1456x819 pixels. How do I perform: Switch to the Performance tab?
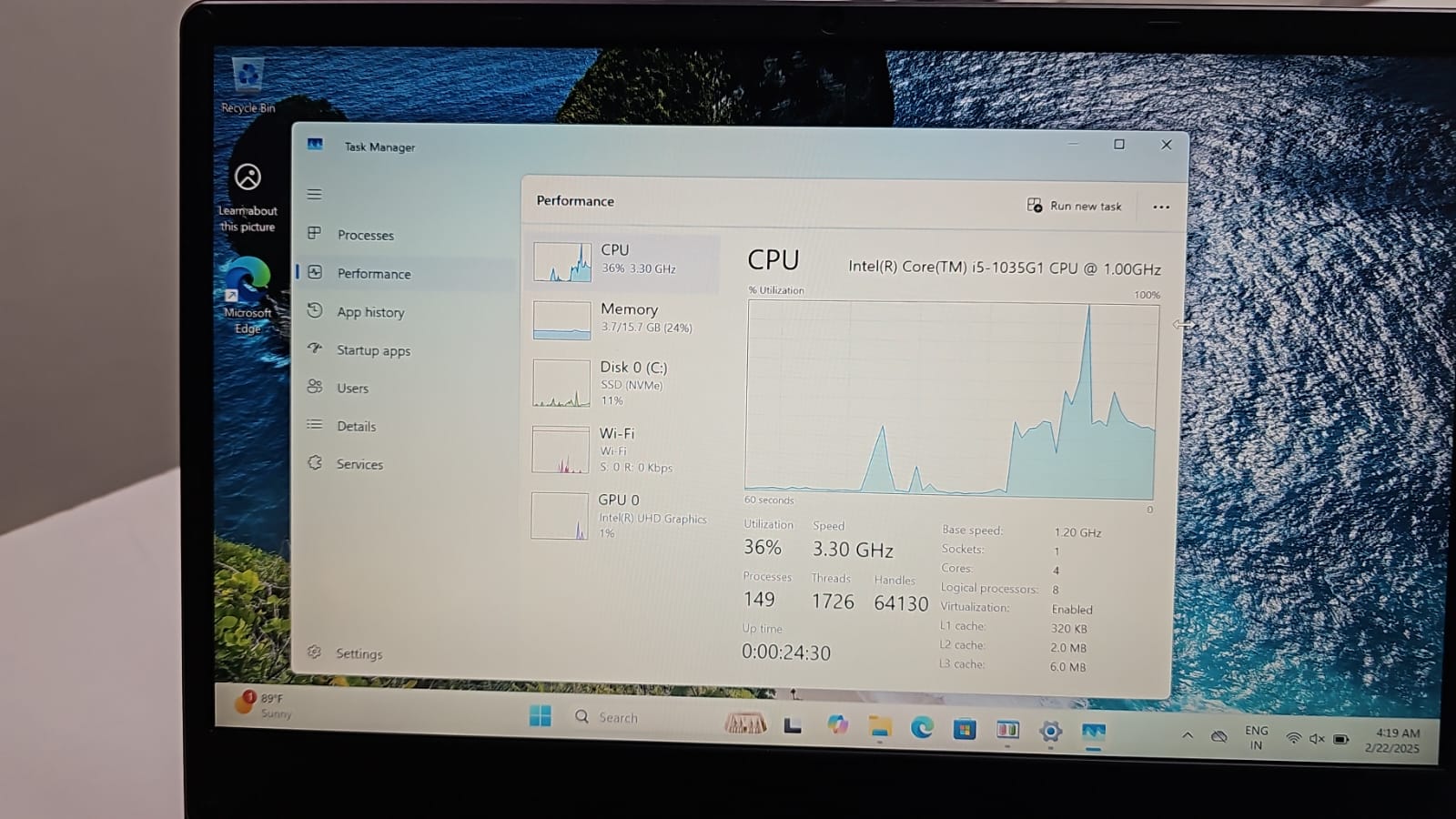pyautogui.click(x=373, y=274)
